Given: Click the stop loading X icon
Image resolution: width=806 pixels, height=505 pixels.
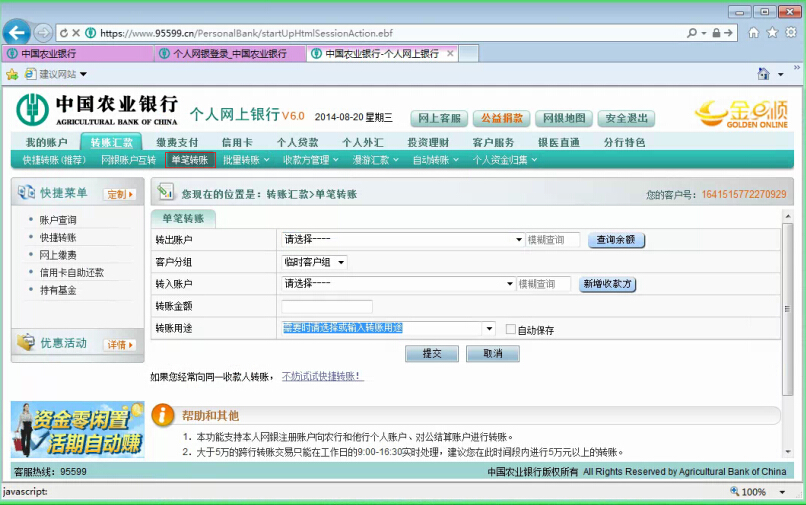Looking at the screenshot, I should (76, 33).
